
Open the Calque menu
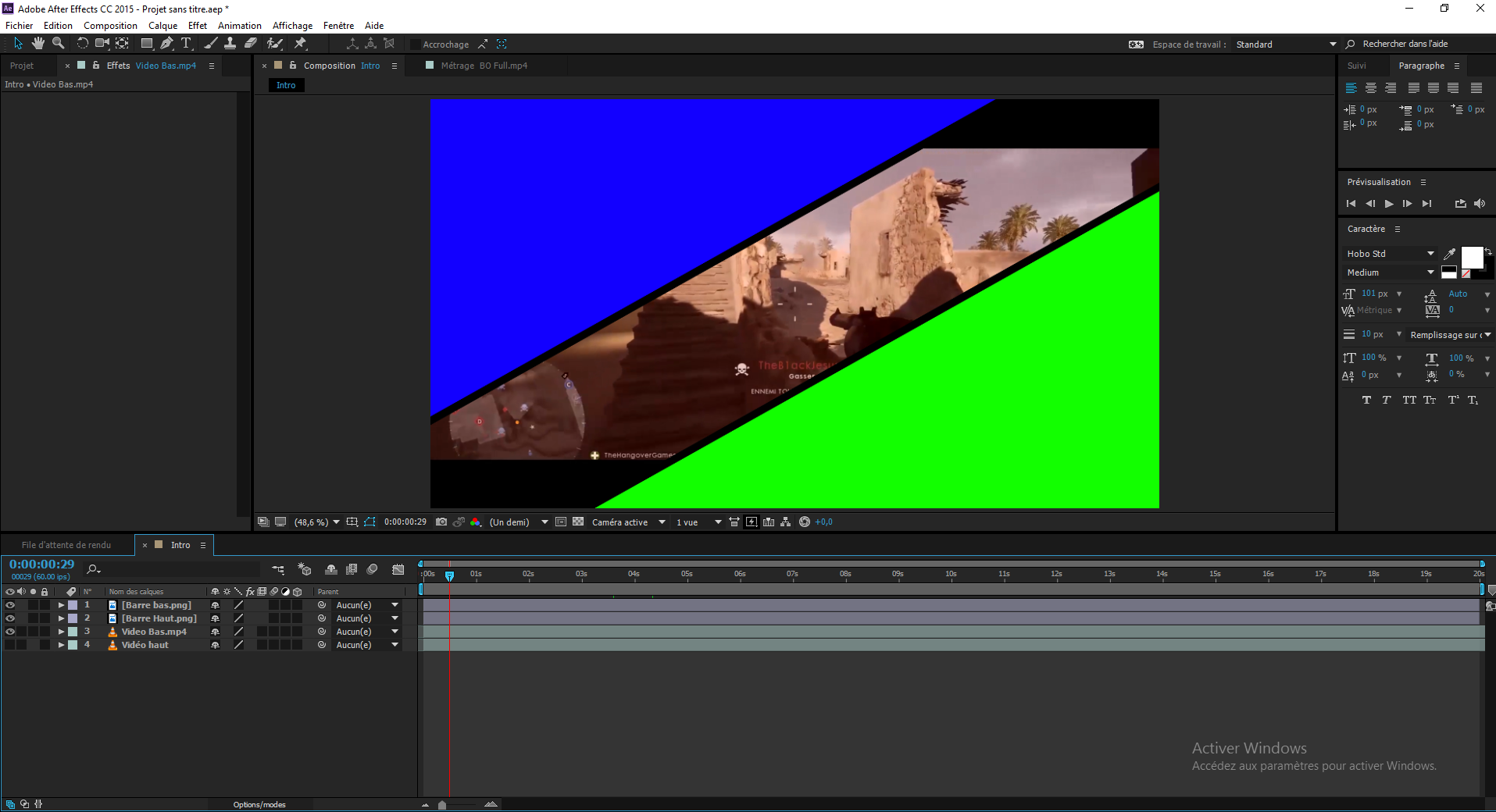coord(162,26)
